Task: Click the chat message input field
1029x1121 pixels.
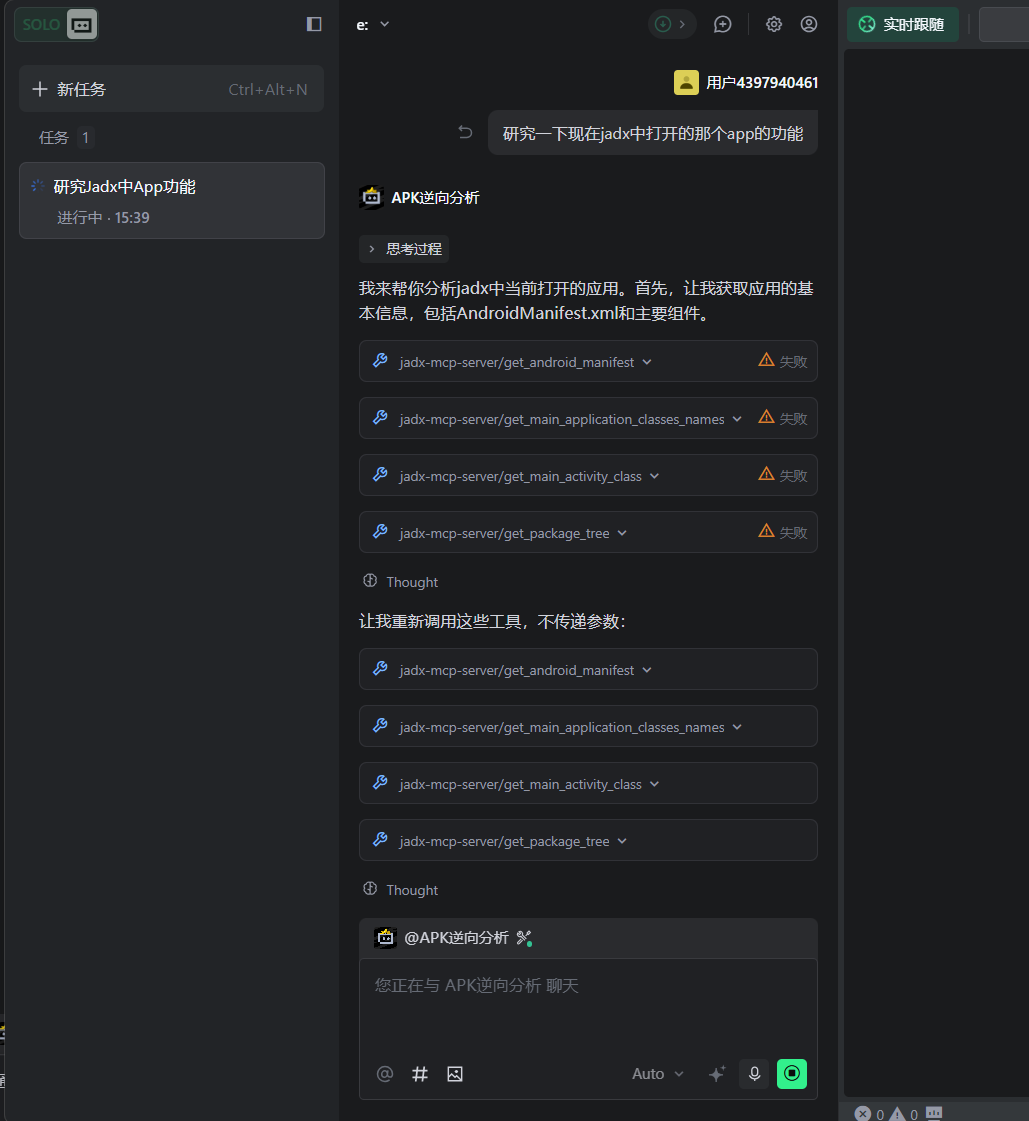Action: coord(588,1005)
